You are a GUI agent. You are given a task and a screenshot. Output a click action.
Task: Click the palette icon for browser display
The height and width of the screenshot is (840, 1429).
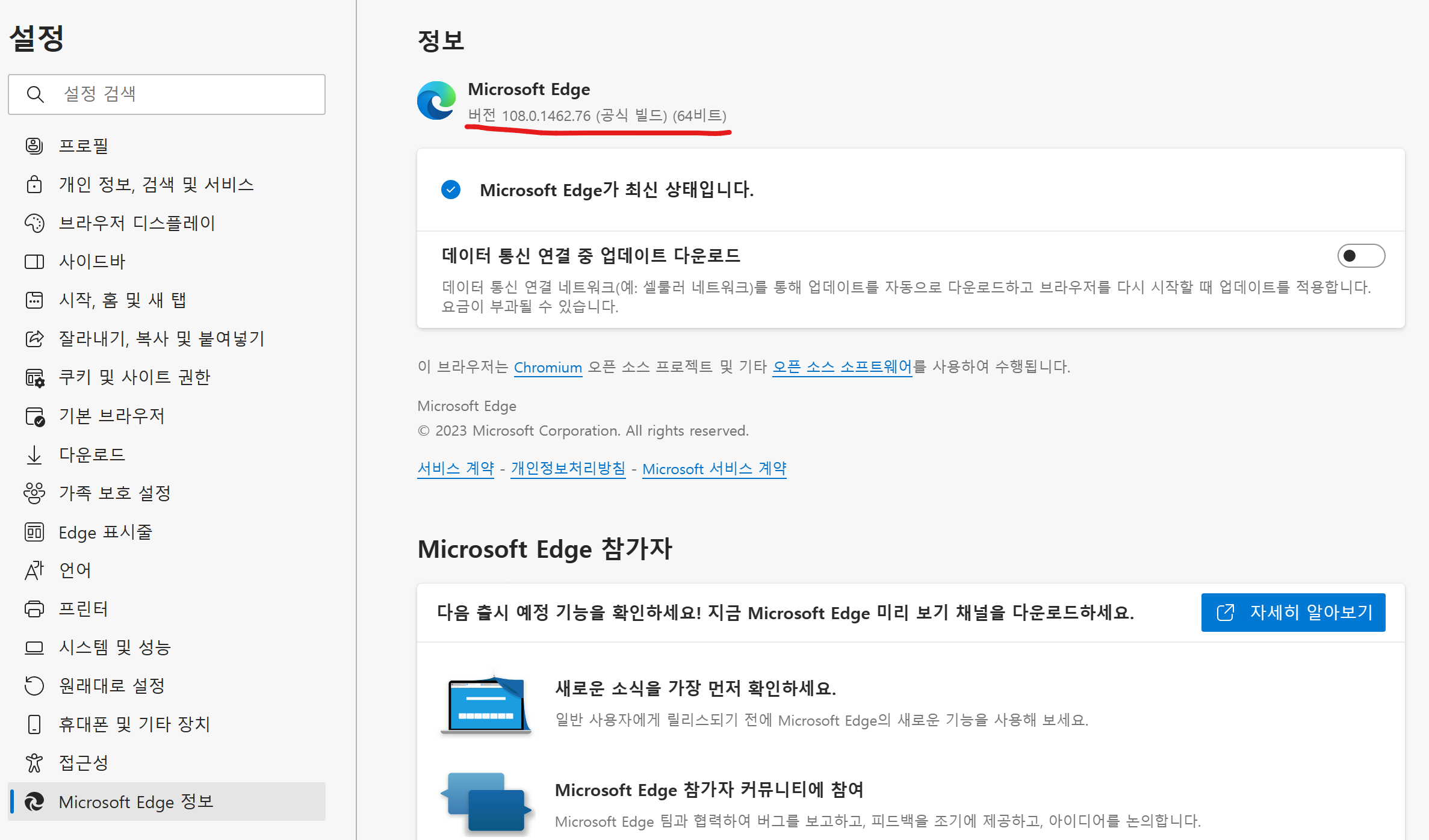(x=34, y=223)
